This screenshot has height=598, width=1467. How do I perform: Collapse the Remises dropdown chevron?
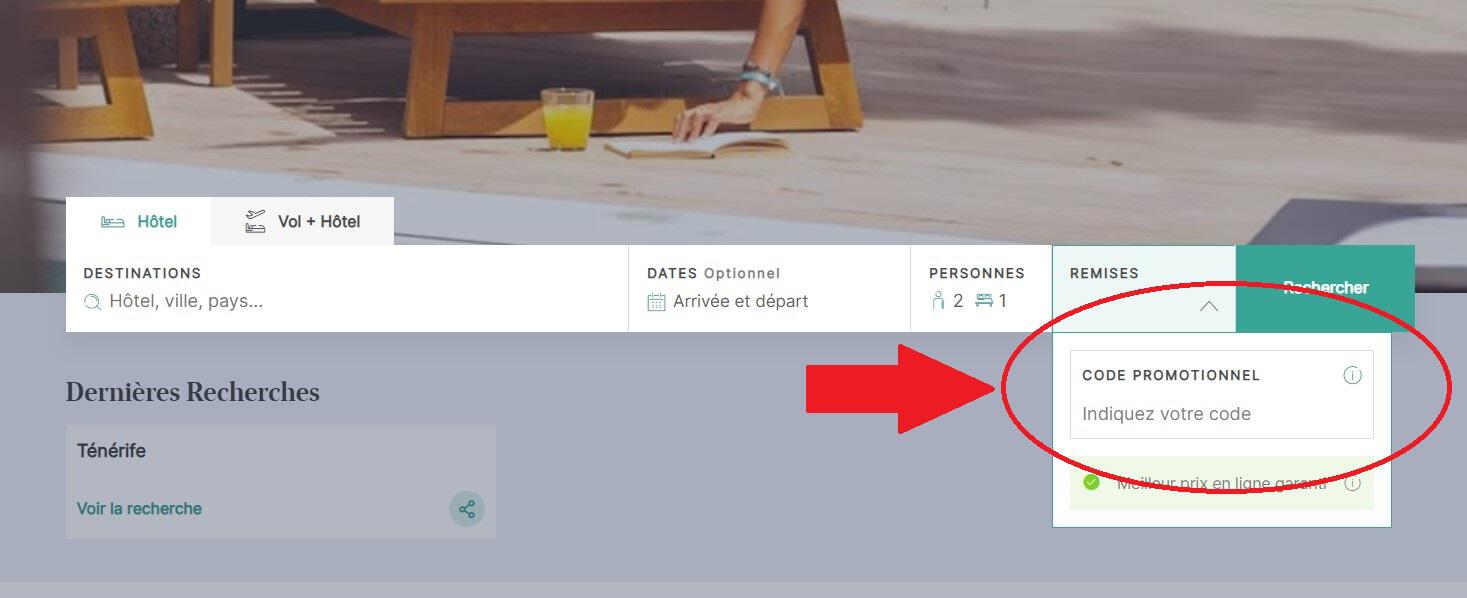pos(1209,306)
